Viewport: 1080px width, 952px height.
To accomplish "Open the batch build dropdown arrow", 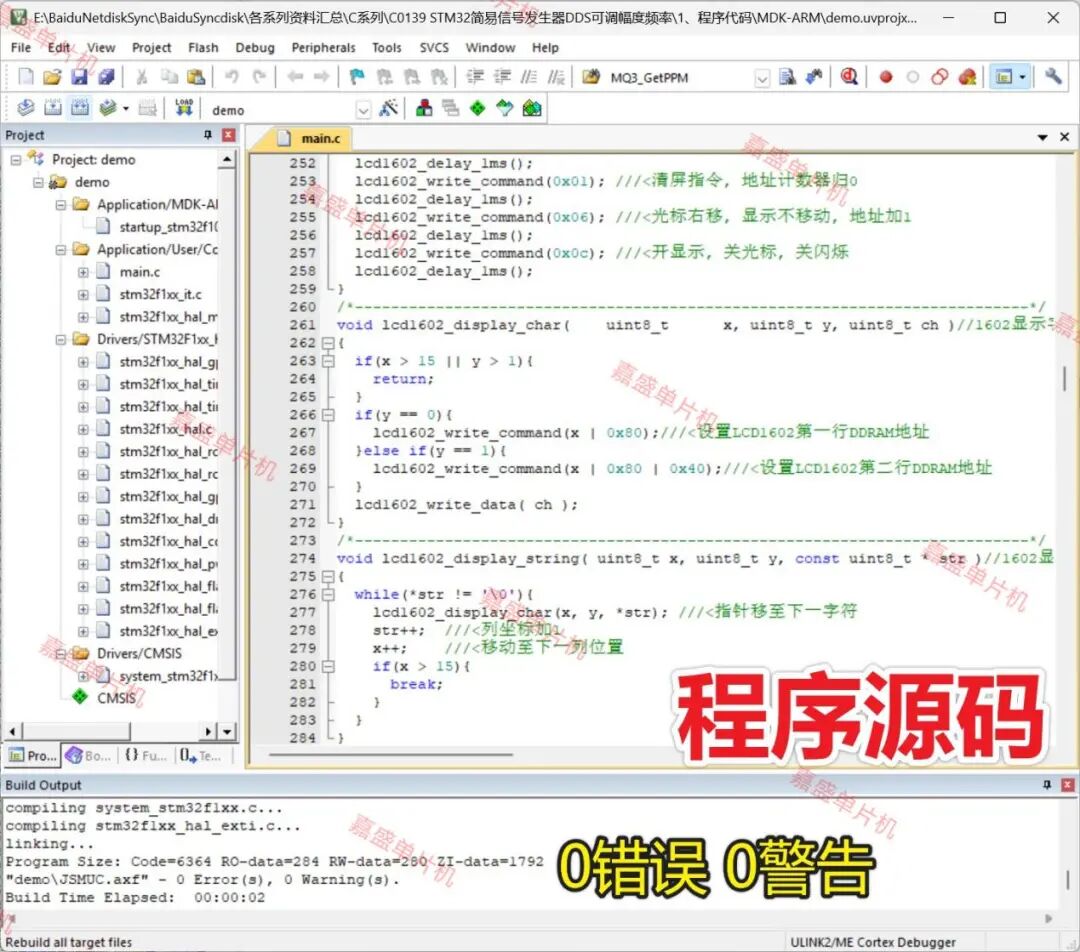I will click(125, 109).
